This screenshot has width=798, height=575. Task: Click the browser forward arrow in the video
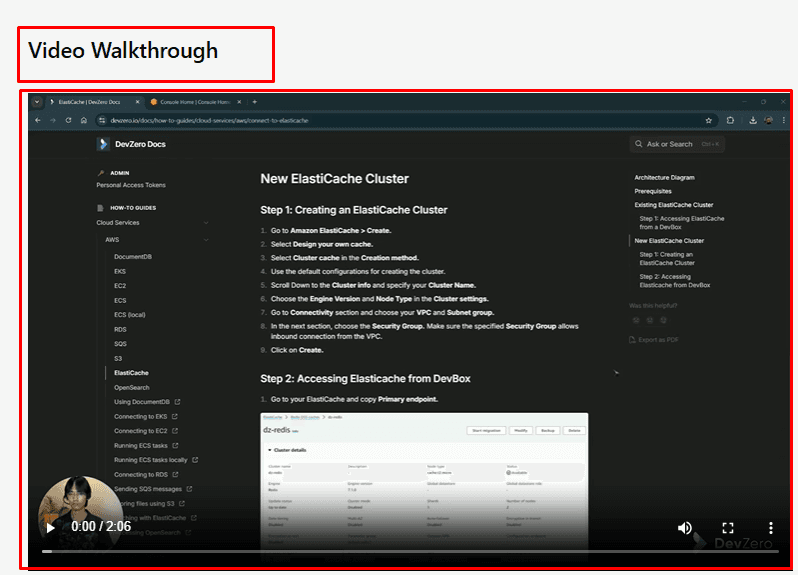click(53, 121)
